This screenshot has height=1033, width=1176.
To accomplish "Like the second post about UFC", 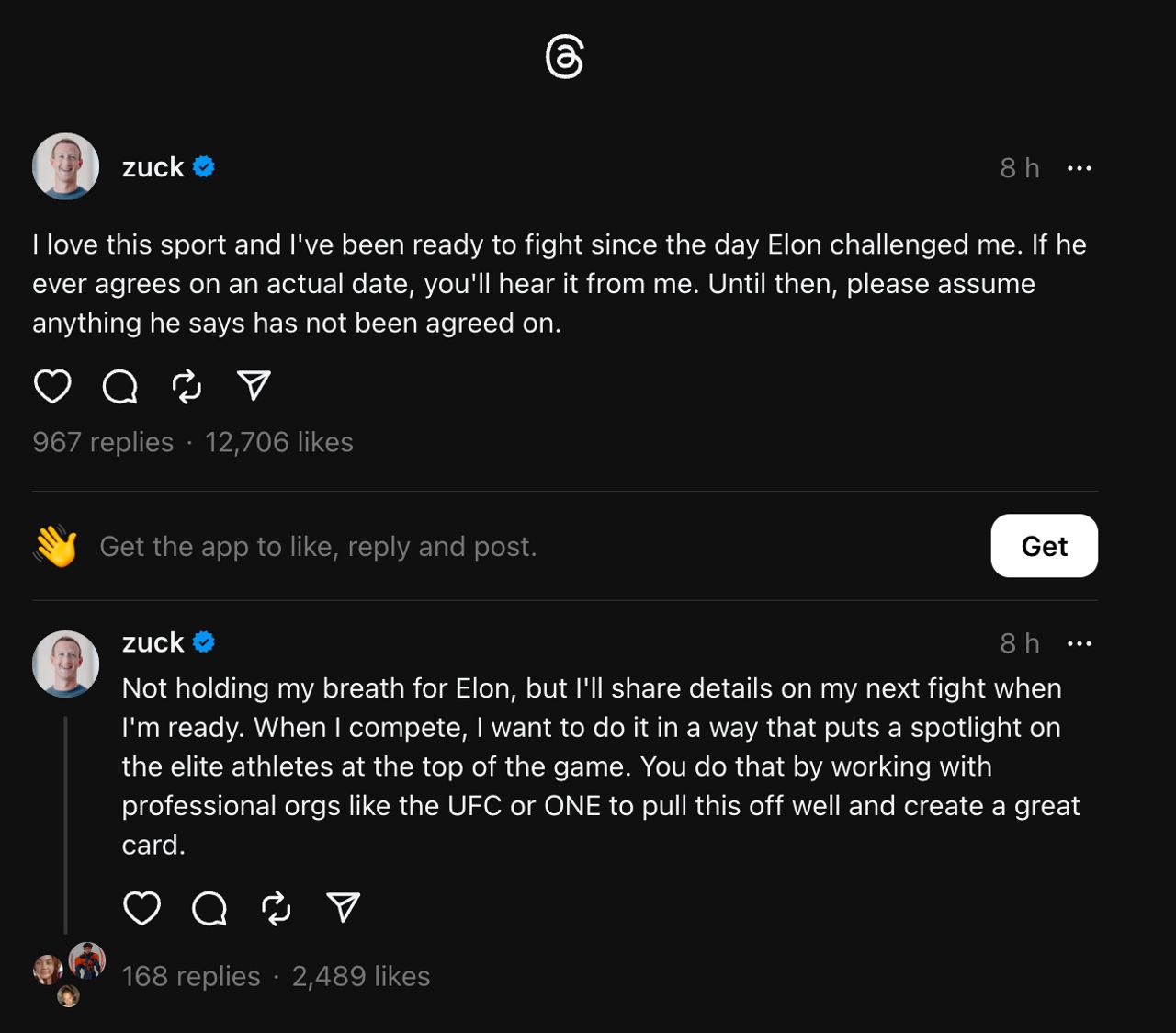I will tap(141, 908).
